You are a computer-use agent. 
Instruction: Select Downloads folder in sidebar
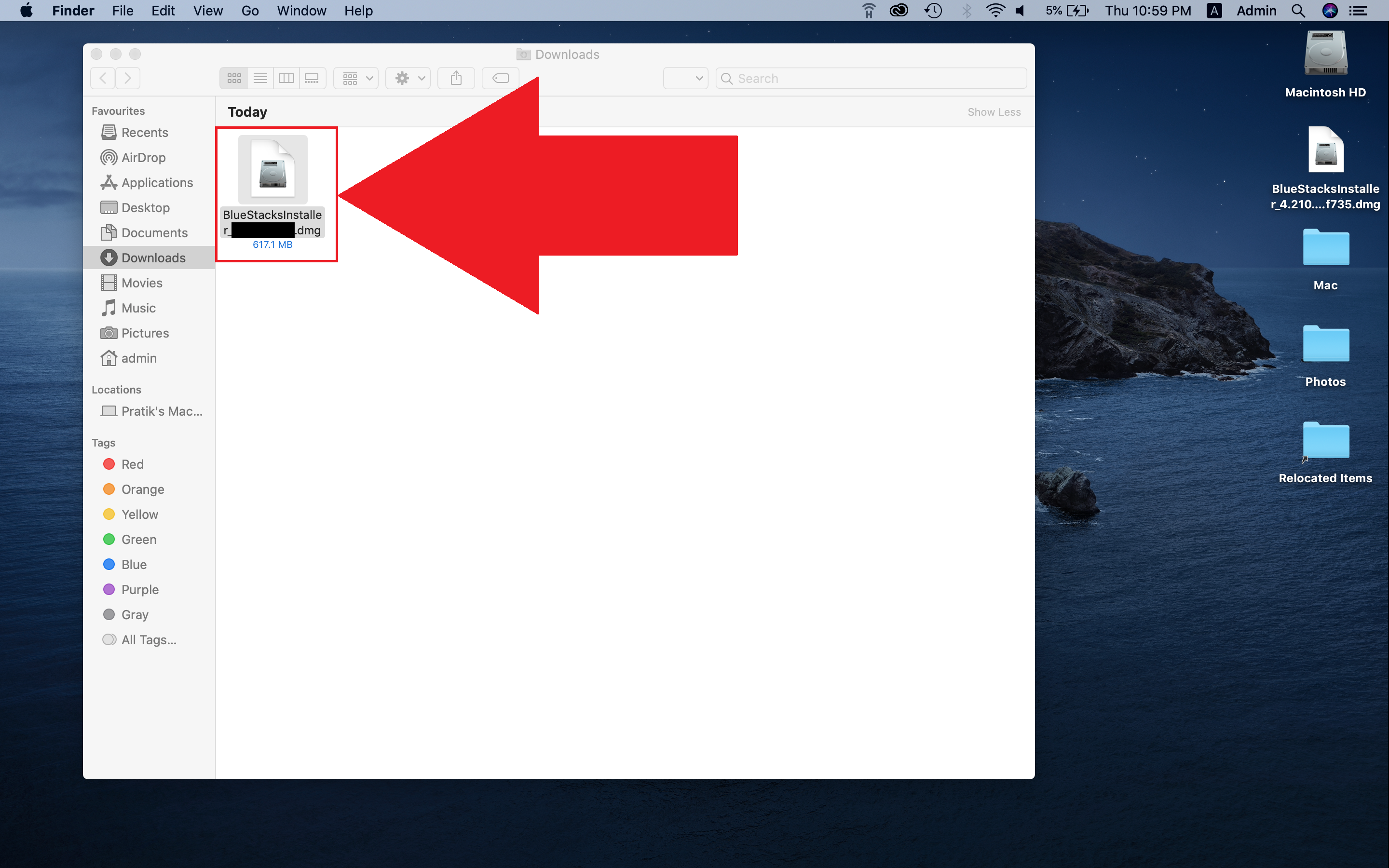pos(153,257)
